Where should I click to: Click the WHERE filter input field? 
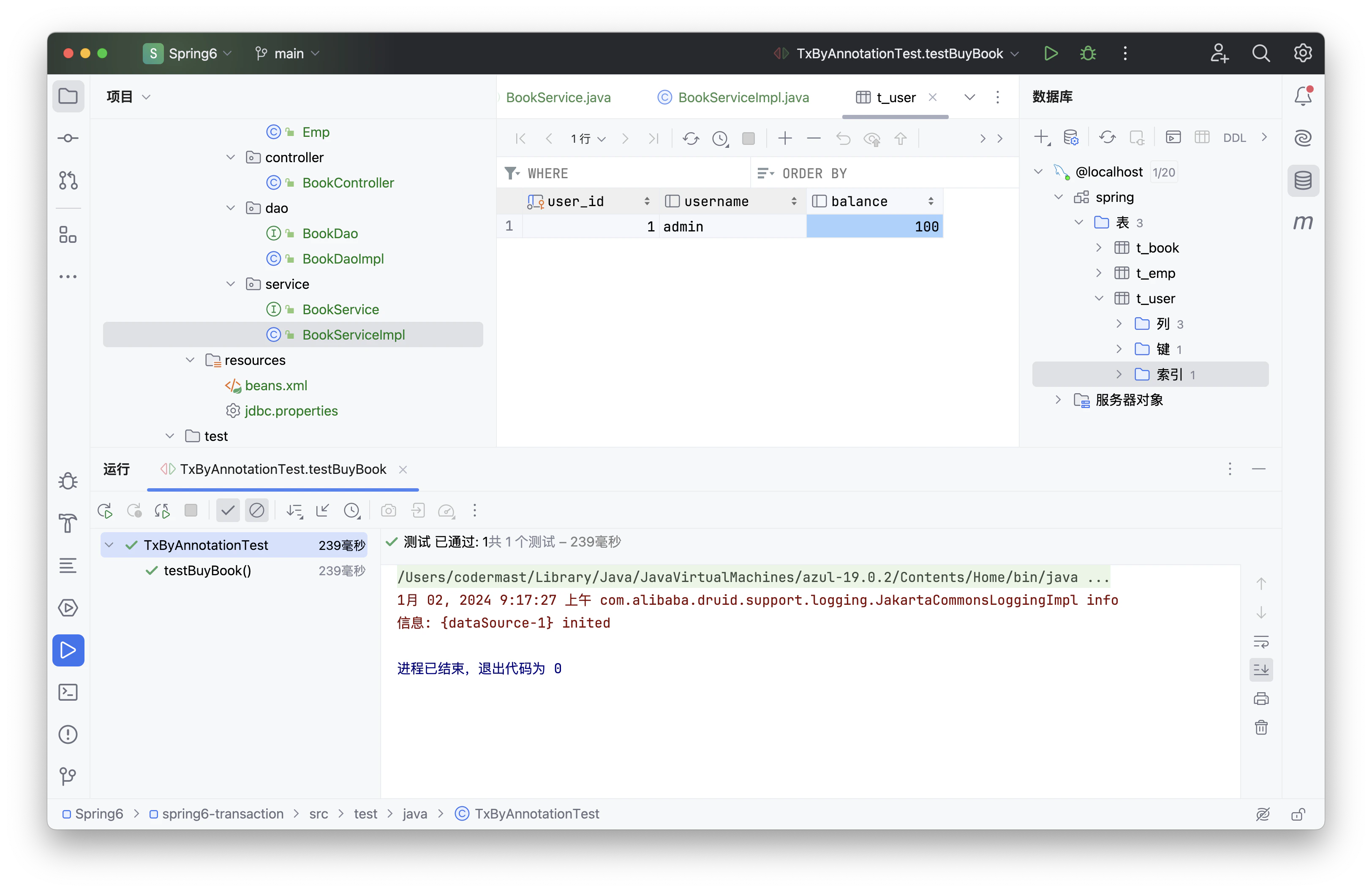(x=634, y=174)
